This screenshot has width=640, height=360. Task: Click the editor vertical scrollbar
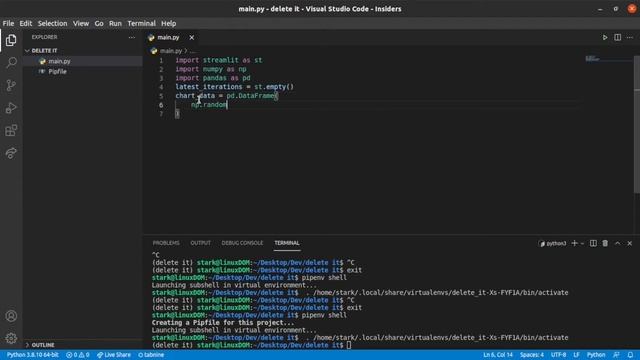pyautogui.click(x=637, y=125)
